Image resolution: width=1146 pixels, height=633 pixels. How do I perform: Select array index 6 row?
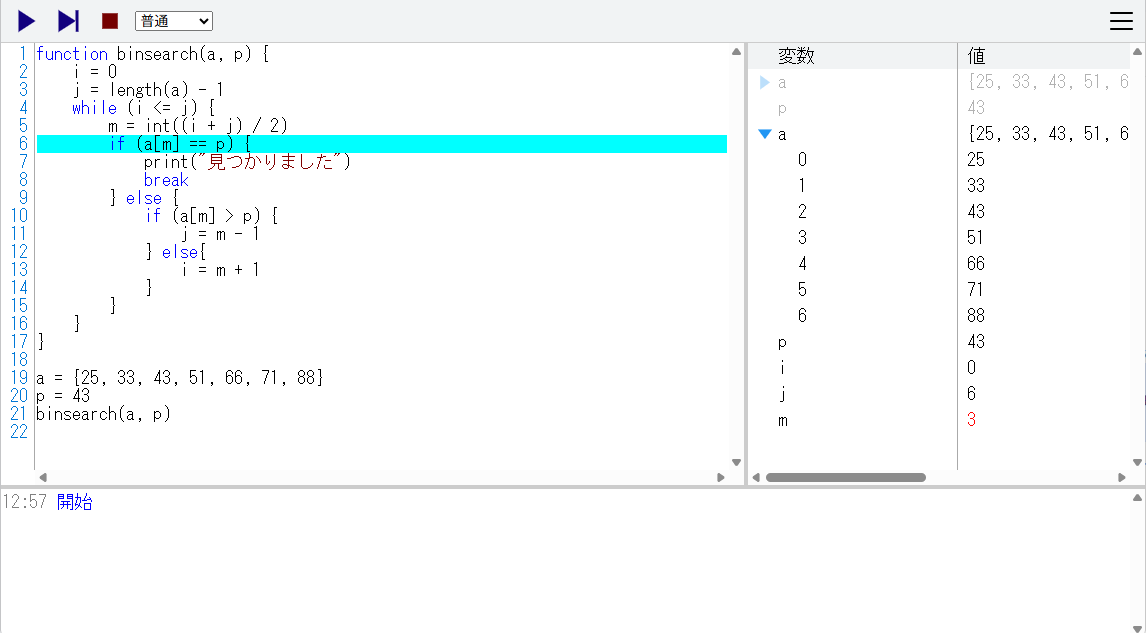[802, 316]
